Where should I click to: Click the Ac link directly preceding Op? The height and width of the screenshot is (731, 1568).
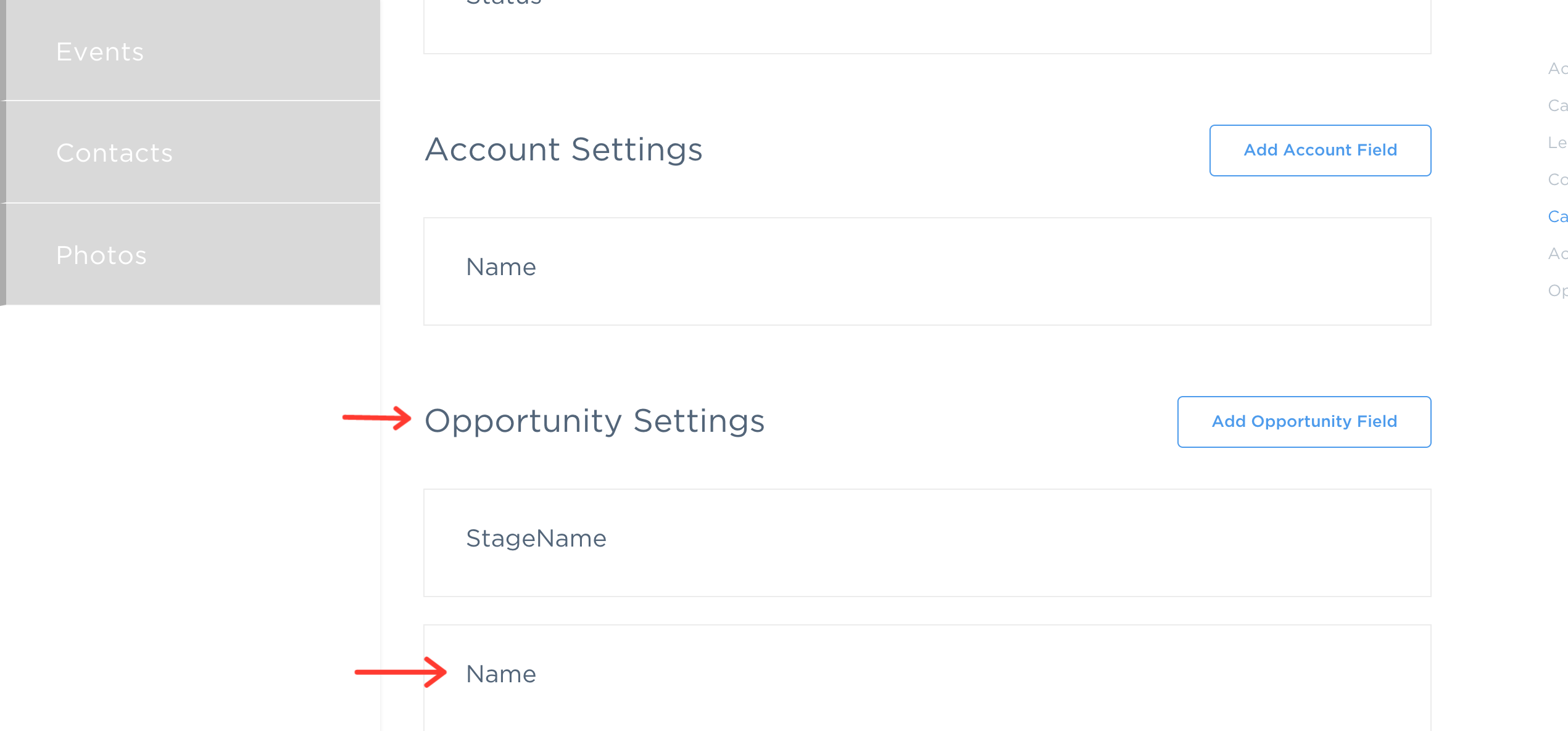click(1558, 254)
